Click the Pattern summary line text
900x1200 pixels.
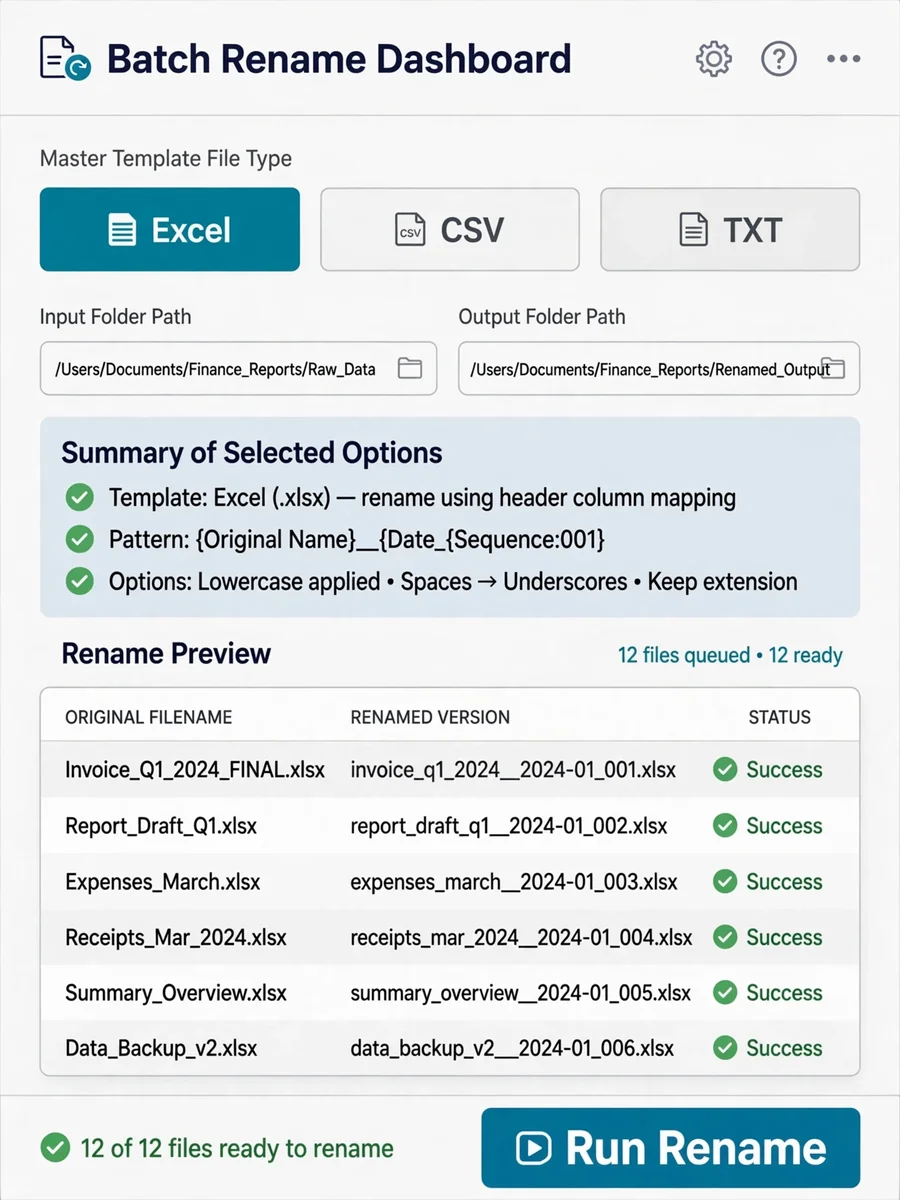(357, 540)
